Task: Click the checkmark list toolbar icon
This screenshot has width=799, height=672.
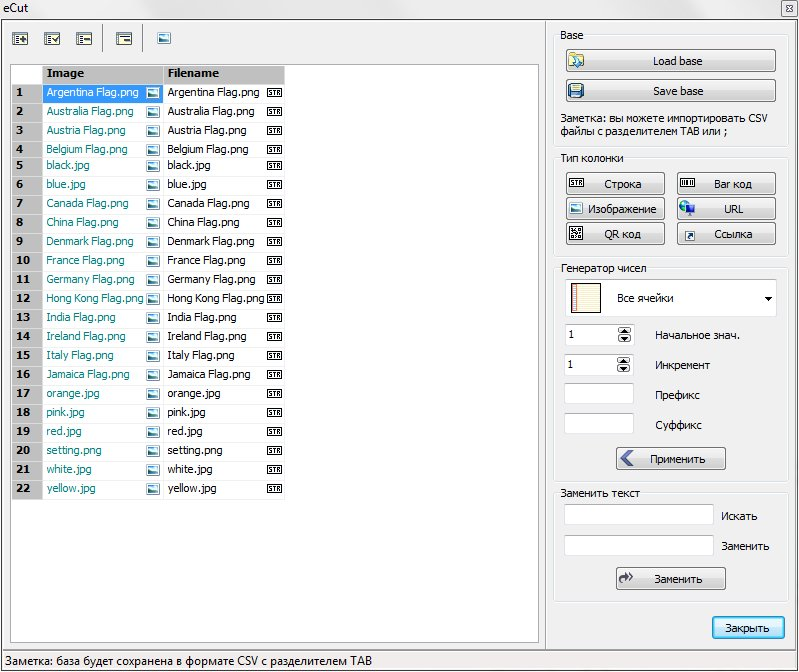Action: (53, 39)
